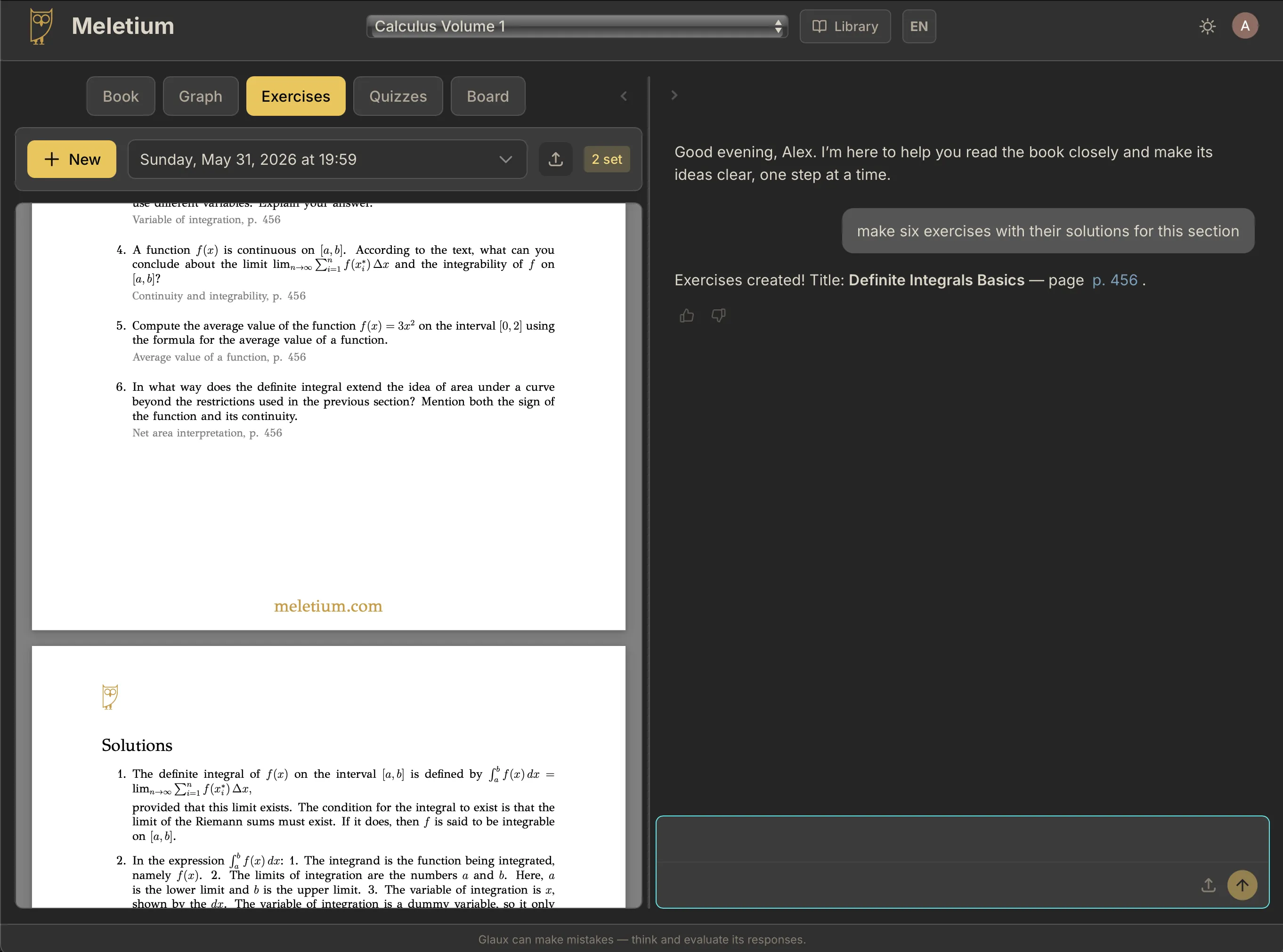This screenshot has height=952, width=1283.
Task: Select the Exercises tab
Action: pos(296,96)
